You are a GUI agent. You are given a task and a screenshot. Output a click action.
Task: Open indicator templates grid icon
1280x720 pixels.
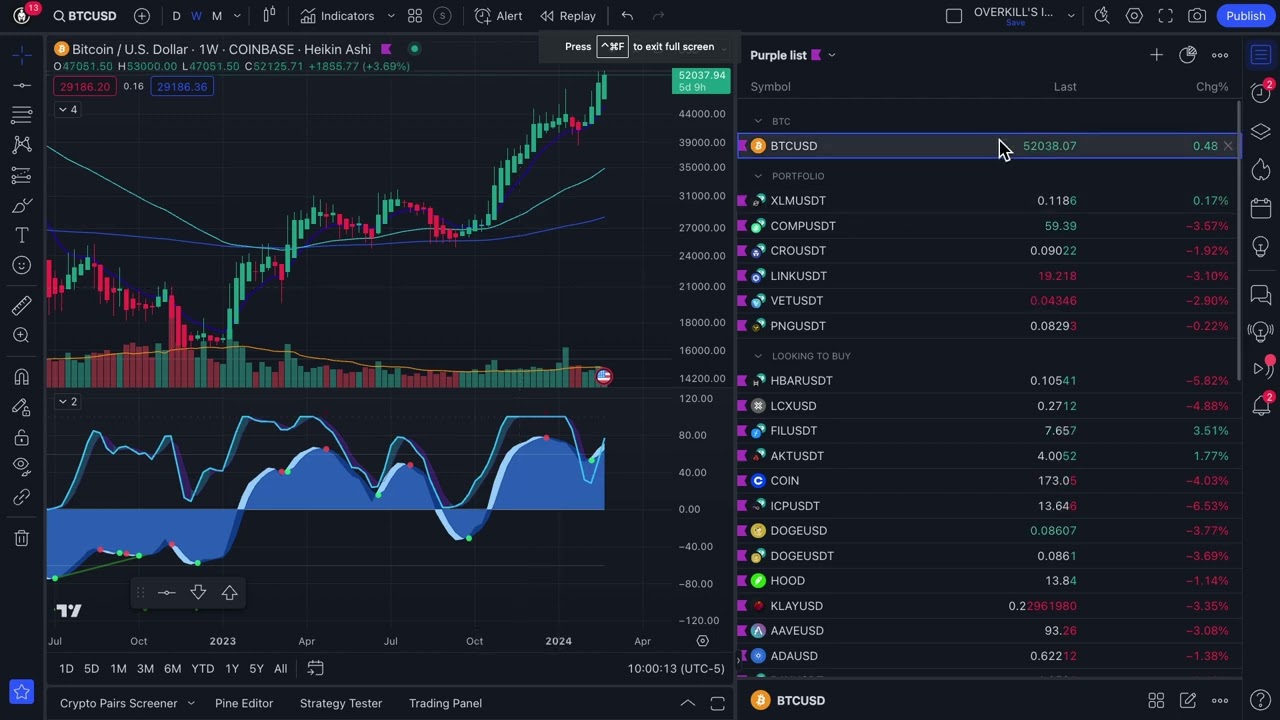415,16
